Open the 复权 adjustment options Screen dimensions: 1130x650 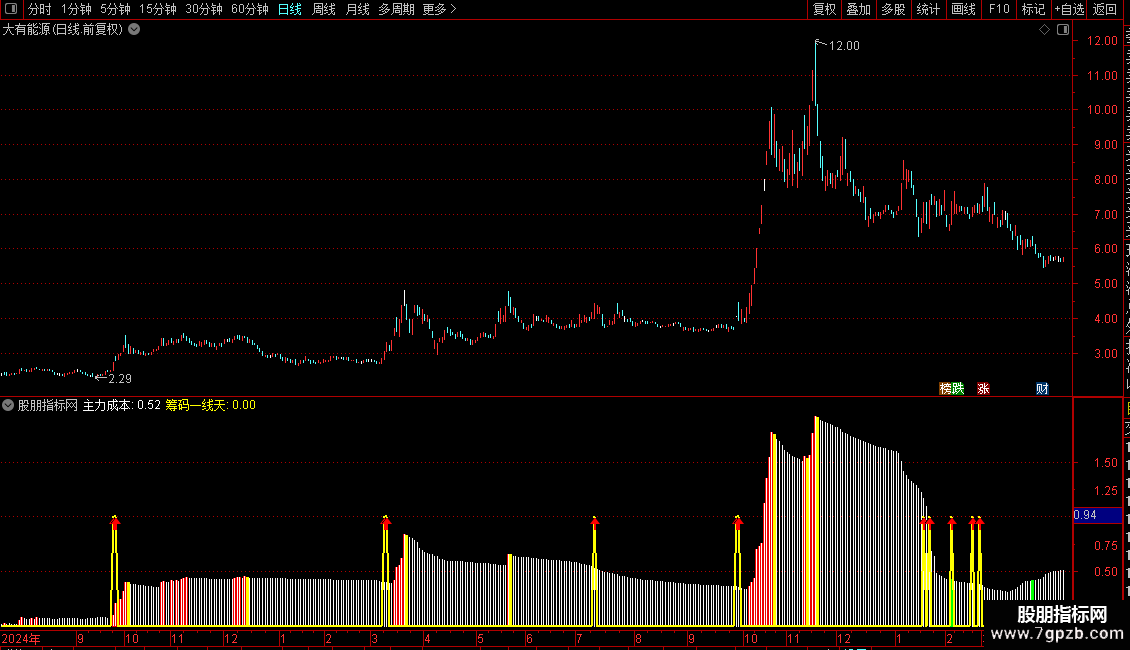tap(824, 9)
